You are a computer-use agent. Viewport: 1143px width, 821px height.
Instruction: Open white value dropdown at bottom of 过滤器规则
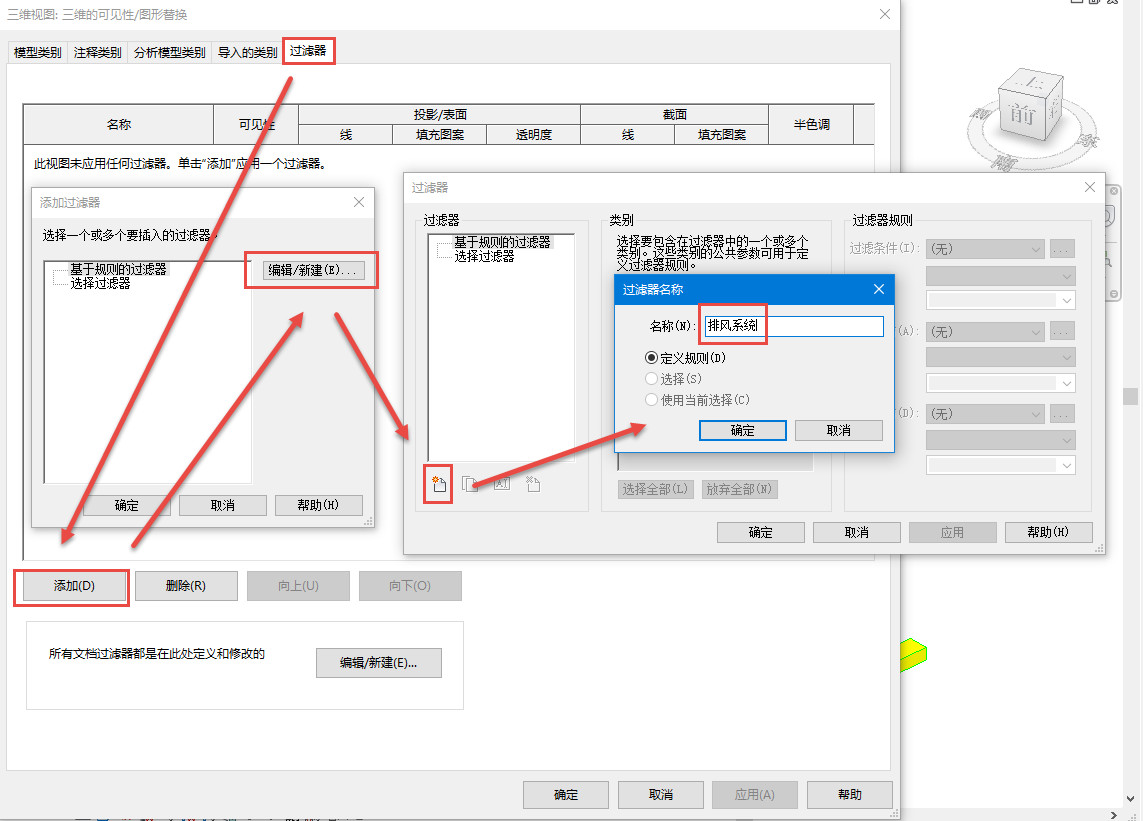(1000, 465)
